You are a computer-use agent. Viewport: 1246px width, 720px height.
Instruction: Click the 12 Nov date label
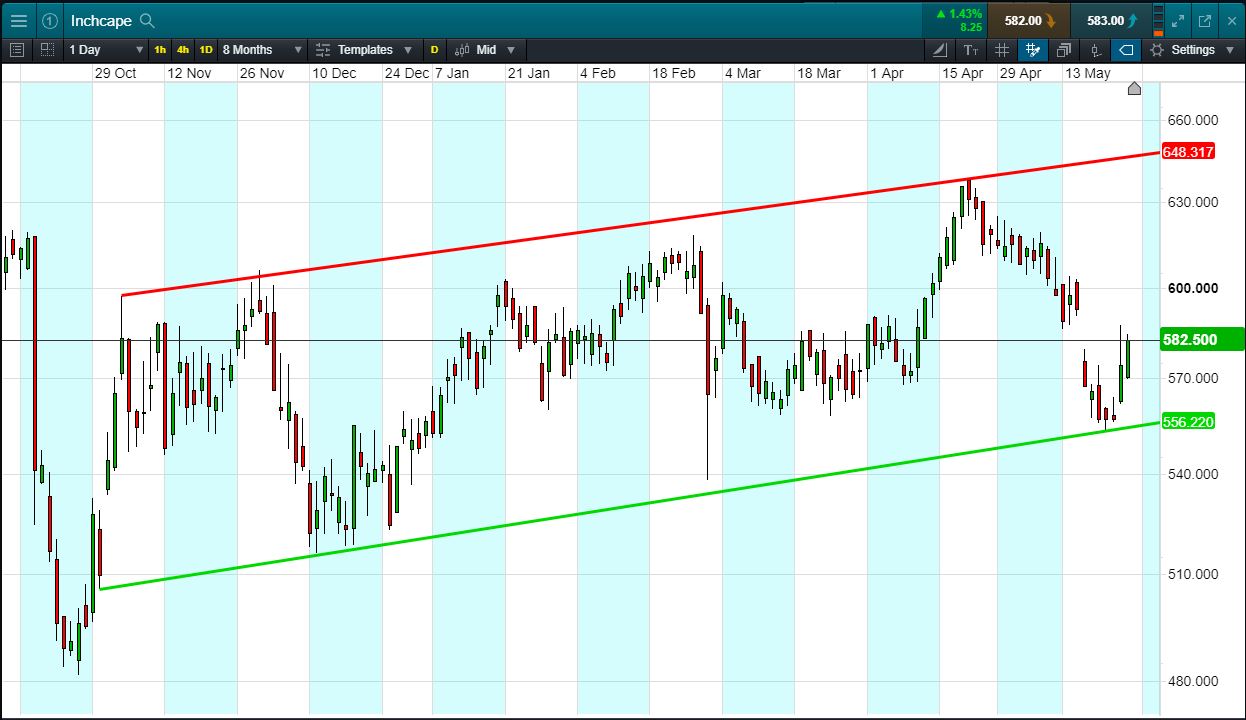[189, 73]
